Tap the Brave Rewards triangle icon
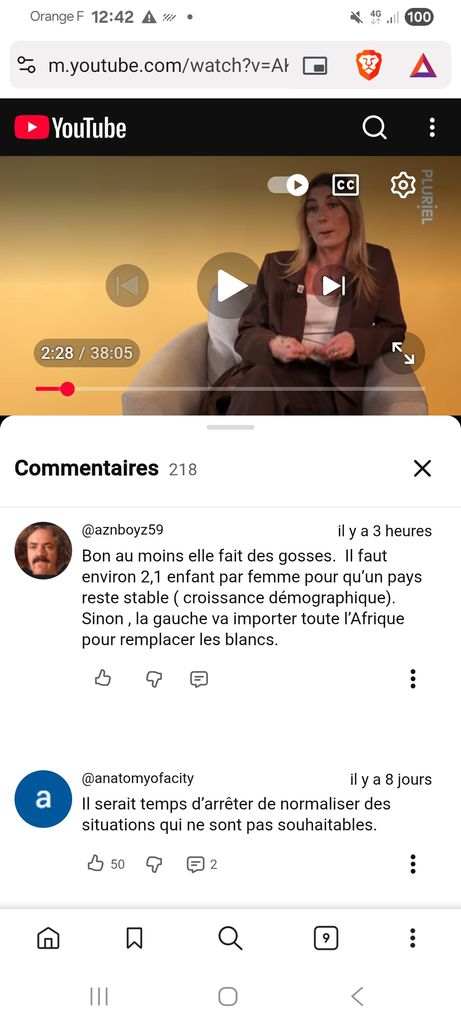This screenshot has width=461, height=1024. (422, 65)
